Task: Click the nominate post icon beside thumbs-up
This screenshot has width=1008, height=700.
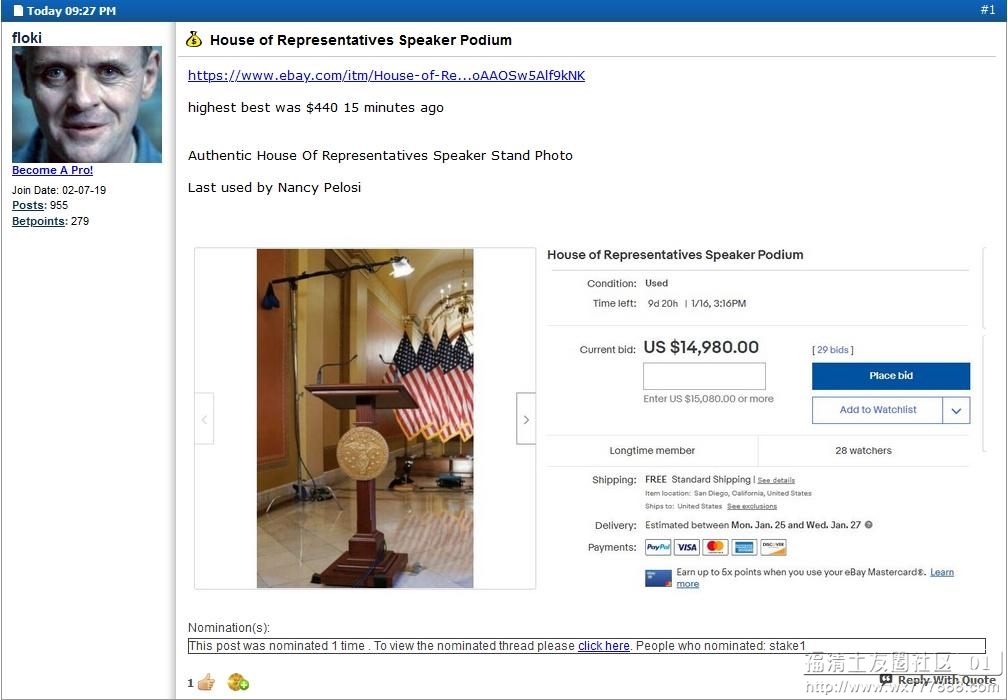Action: click(x=238, y=682)
